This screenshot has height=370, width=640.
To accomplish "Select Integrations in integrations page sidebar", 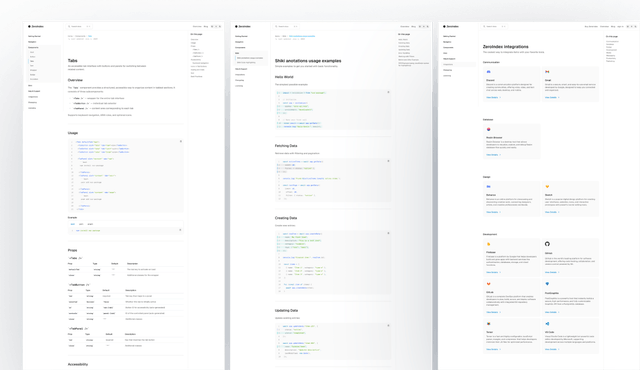I will (459, 64).
